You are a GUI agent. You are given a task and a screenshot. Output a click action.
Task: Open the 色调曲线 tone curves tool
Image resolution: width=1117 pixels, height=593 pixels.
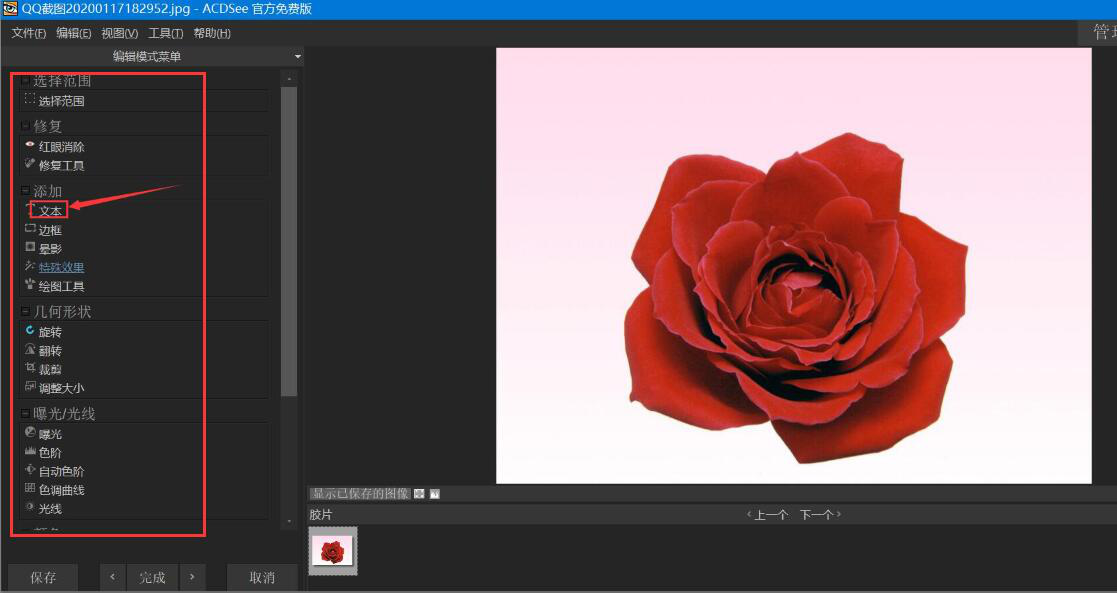click(x=61, y=490)
